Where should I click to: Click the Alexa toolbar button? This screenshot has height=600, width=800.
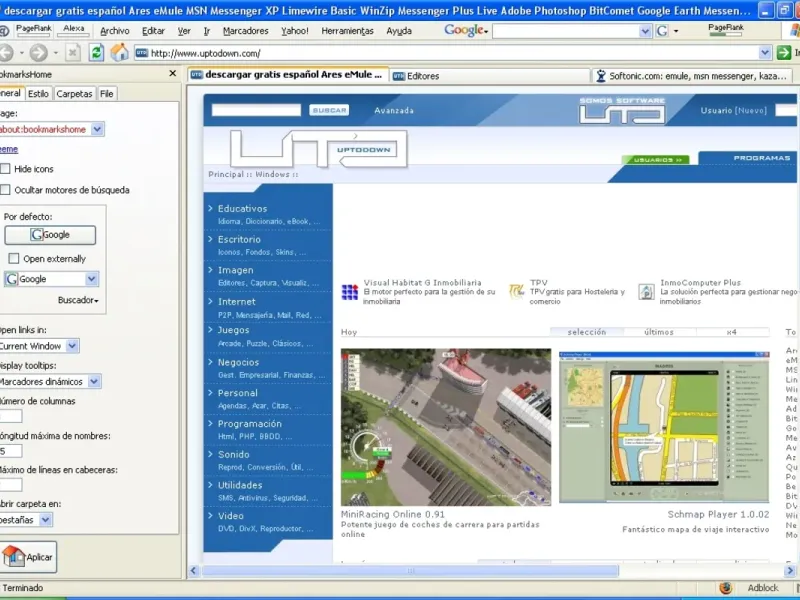(74, 31)
